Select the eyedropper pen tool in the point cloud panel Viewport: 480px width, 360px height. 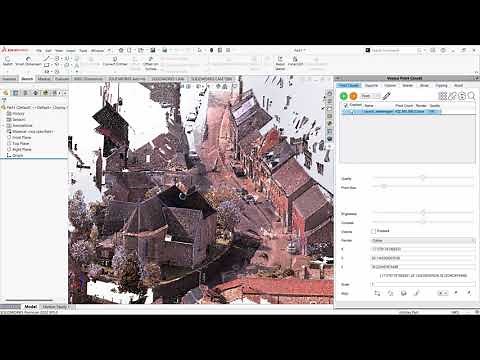386,96
